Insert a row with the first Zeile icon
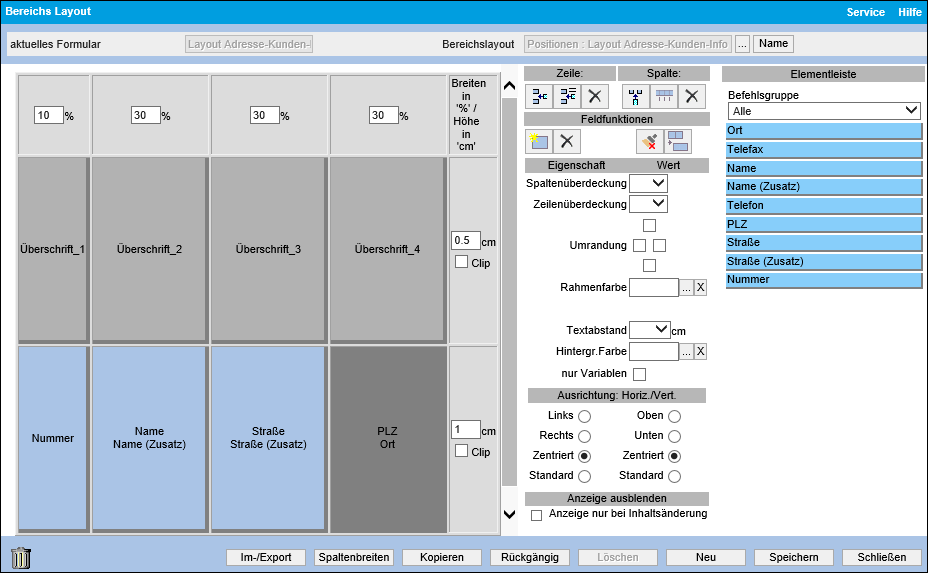 pyautogui.click(x=539, y=96)
